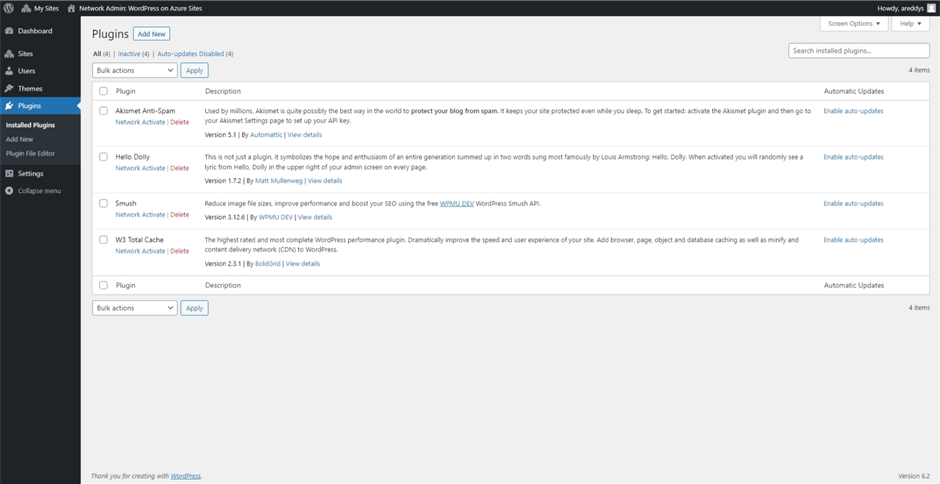Network Activate the Smush plugin
This screenshot has height=484, width=940.
[x=140, y=214]
